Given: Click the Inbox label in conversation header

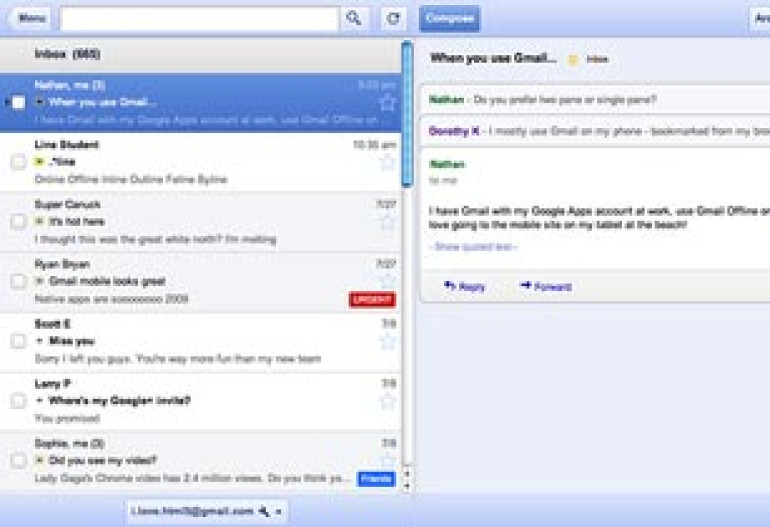Looking at the screenshot, I should pyautogui.click(x=597, y=59).
